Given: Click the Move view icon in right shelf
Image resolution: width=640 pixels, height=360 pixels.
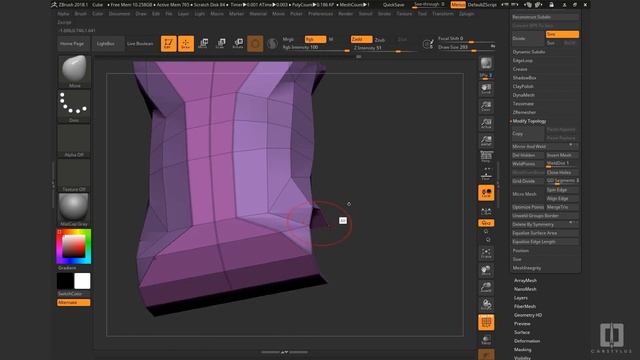Looking at the screenshot, I should 486,270.
